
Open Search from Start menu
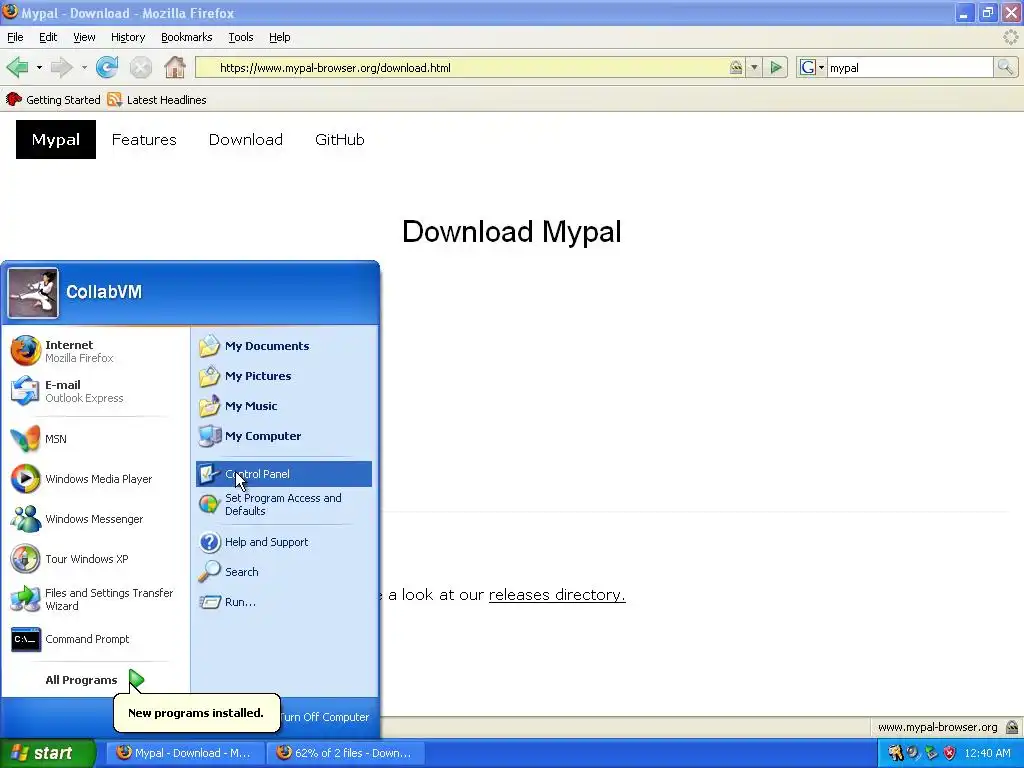click(x=283, y=572)
